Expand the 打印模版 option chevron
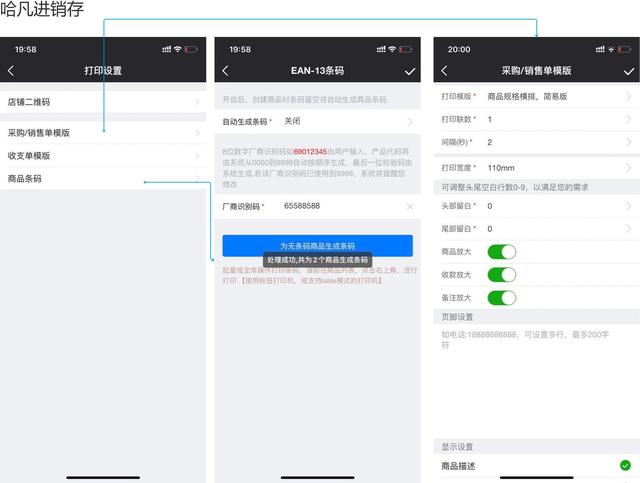Viewport: 640px width, 483px height. click(629, 96)
